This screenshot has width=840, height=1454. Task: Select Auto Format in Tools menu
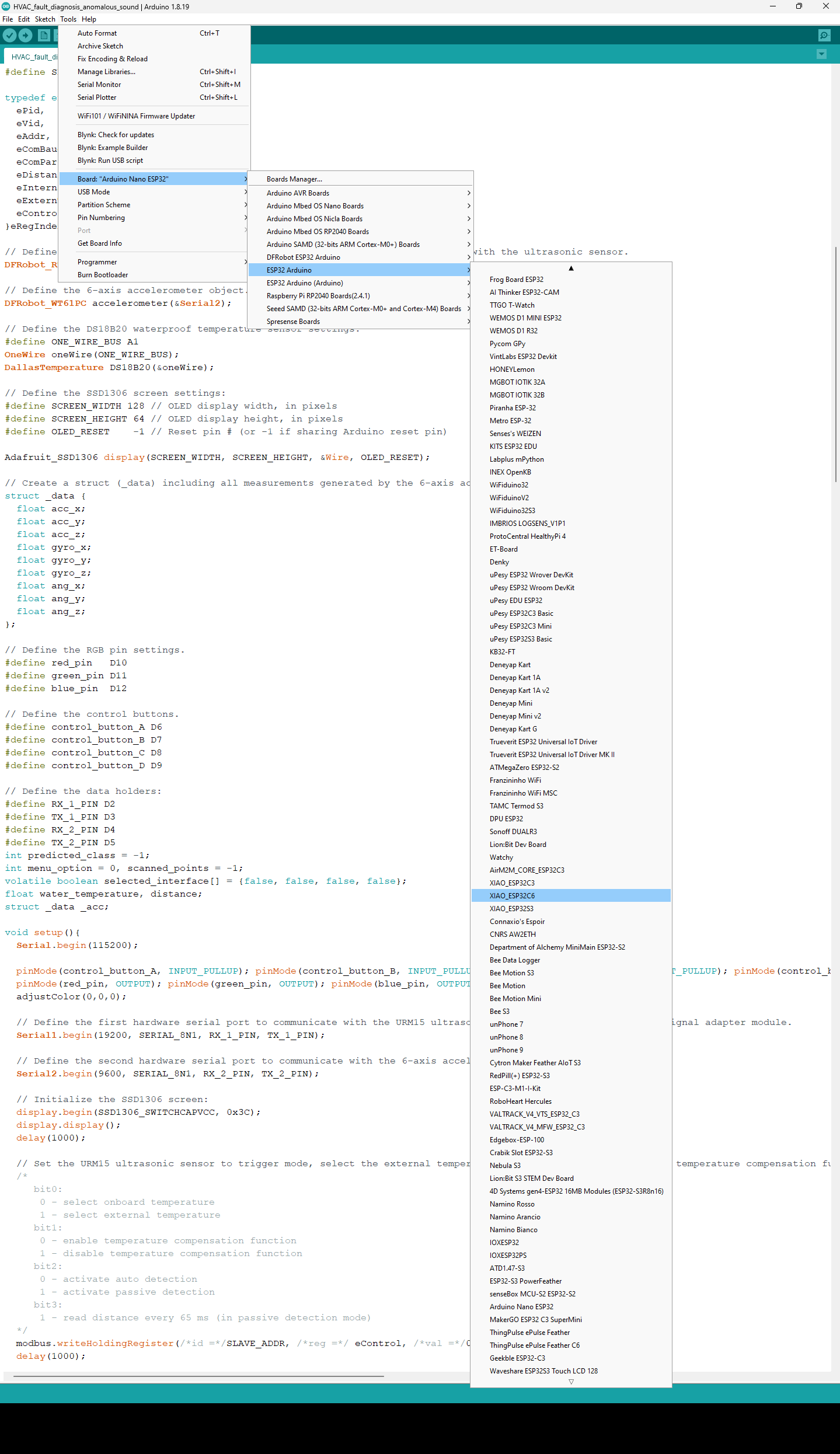(x=97, y=33)
